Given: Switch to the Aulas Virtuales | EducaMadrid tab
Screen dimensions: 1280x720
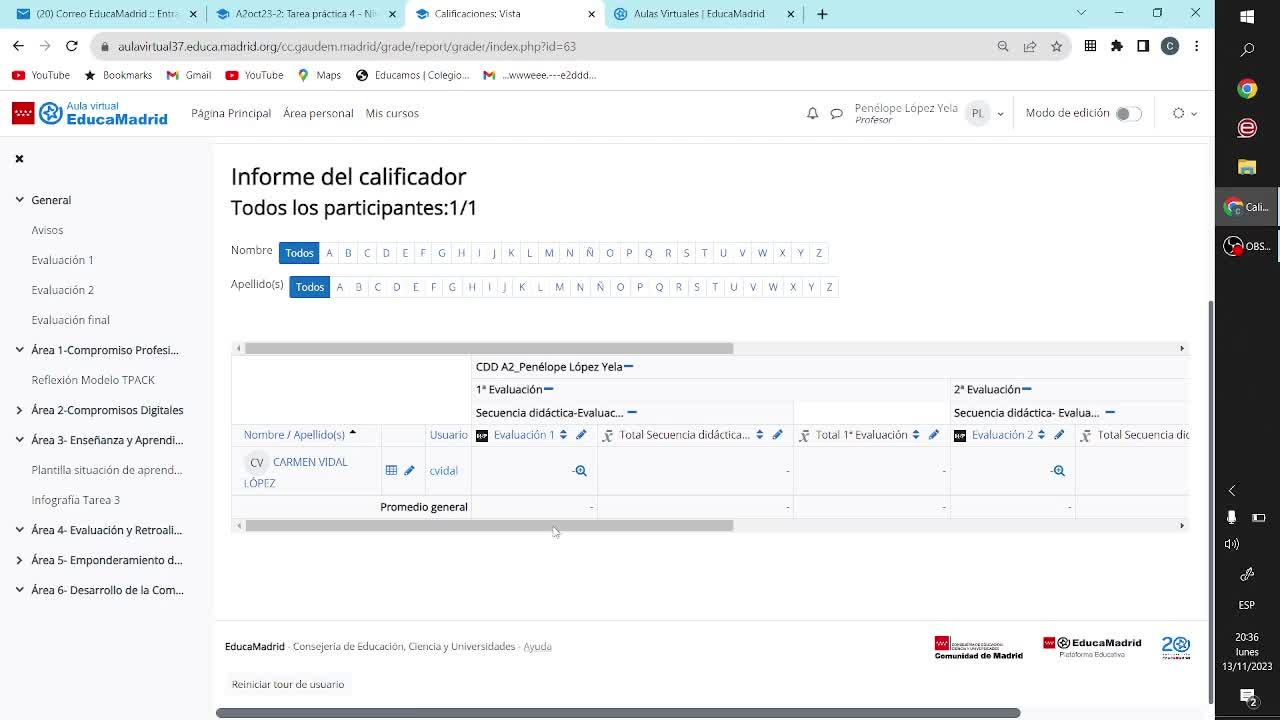Looking at the screenshot, I should coord(704,14).
